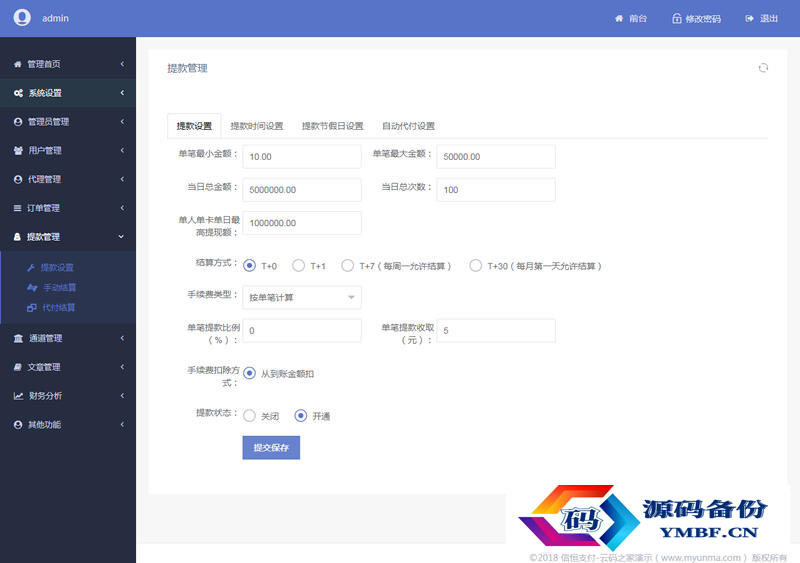Collapse the 提款管理 menu chevron
This screenshot has width=800, height=563.
click(121, 237)
